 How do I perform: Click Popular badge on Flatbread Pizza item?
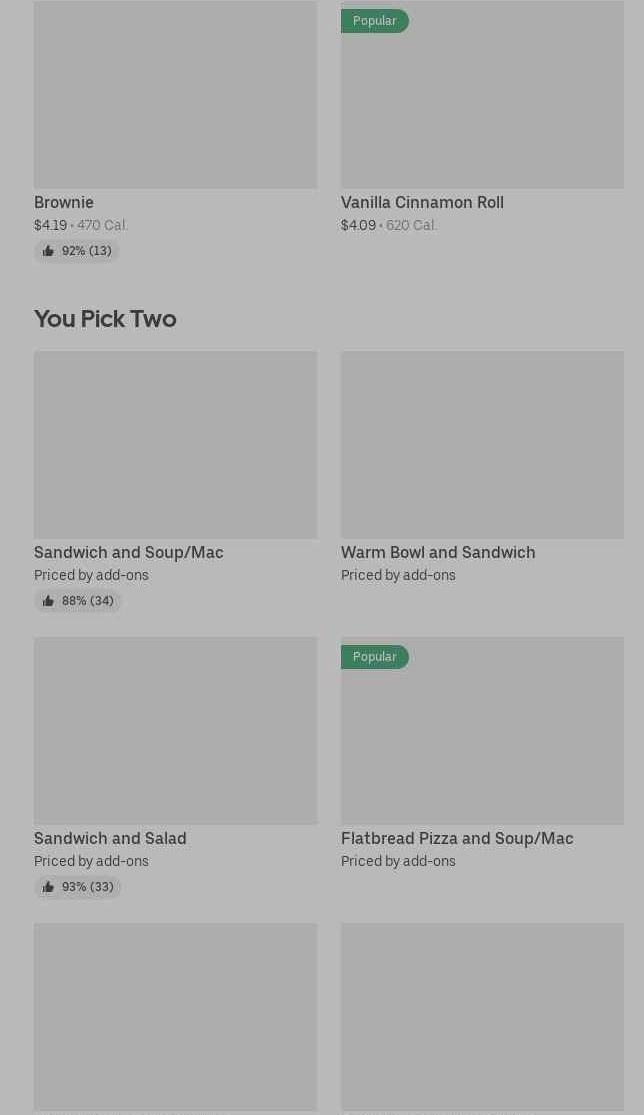[374, 657]
